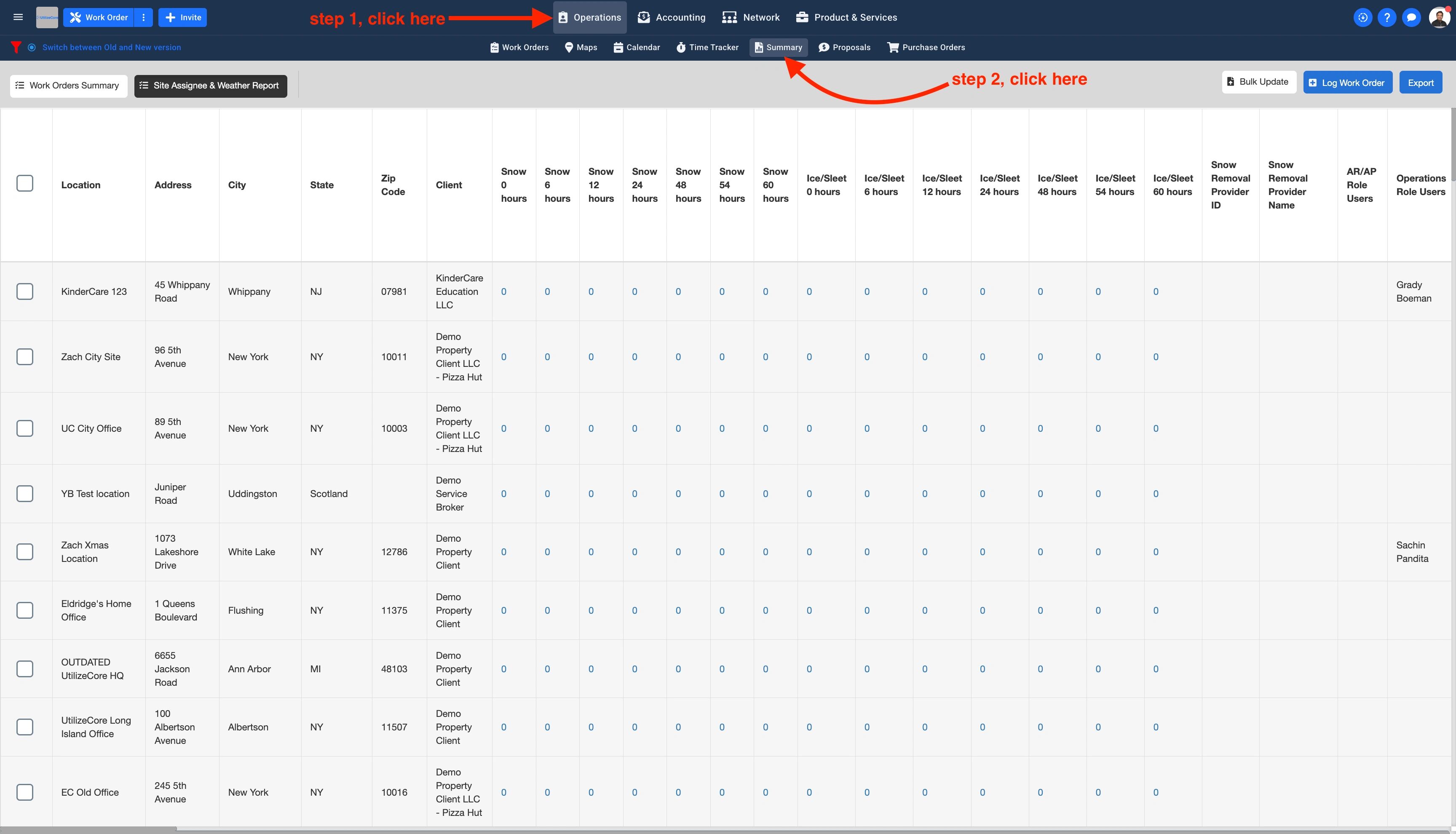Switch to Work Orders Summary tab
This screenshot has width=1456, height=834.
click(68, 86)
